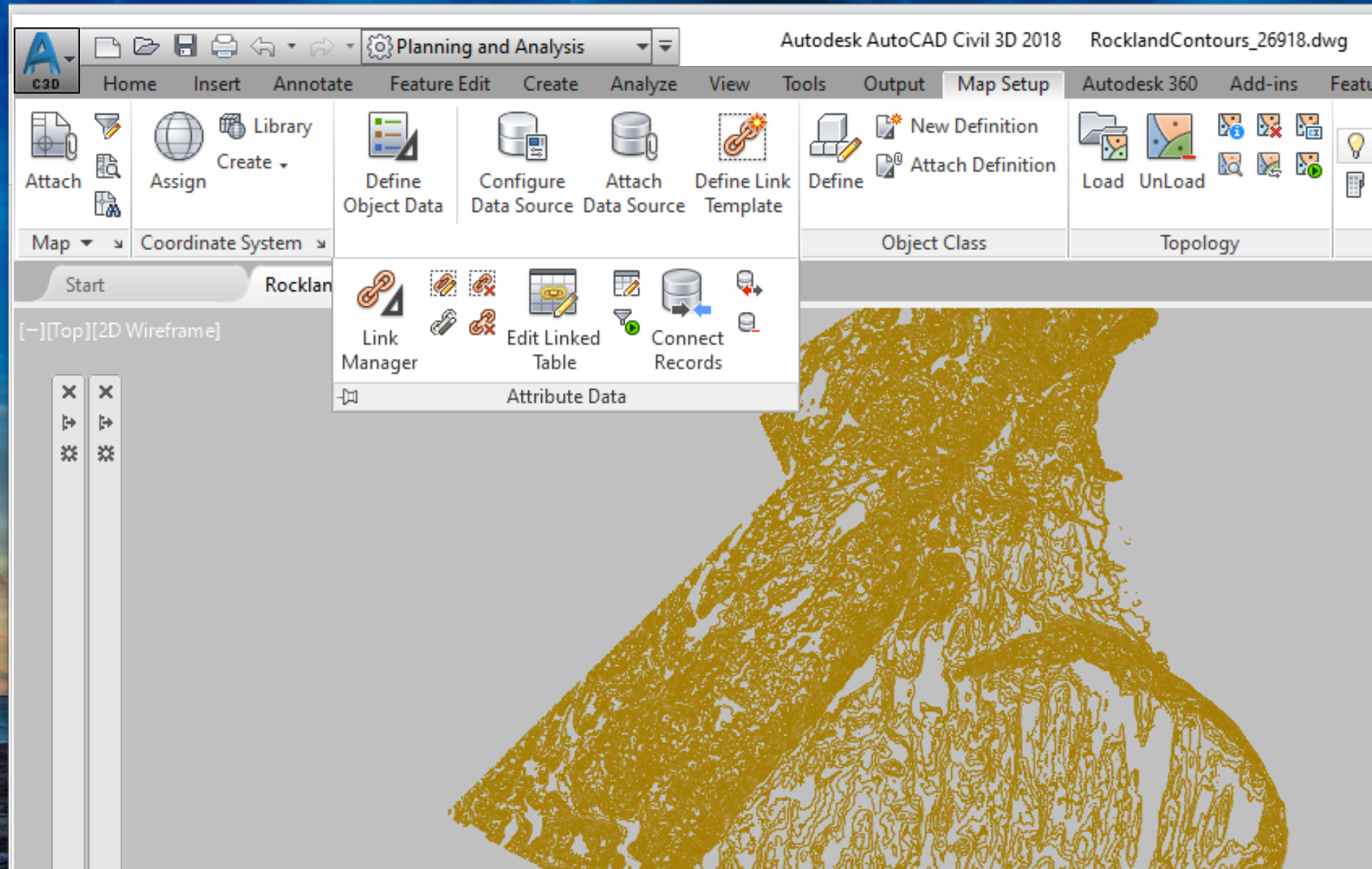Image resolution: width=1372 pixels, height=869 pixels.
Task: Click the Plot printer icon
Action: [x=224, y=47]
